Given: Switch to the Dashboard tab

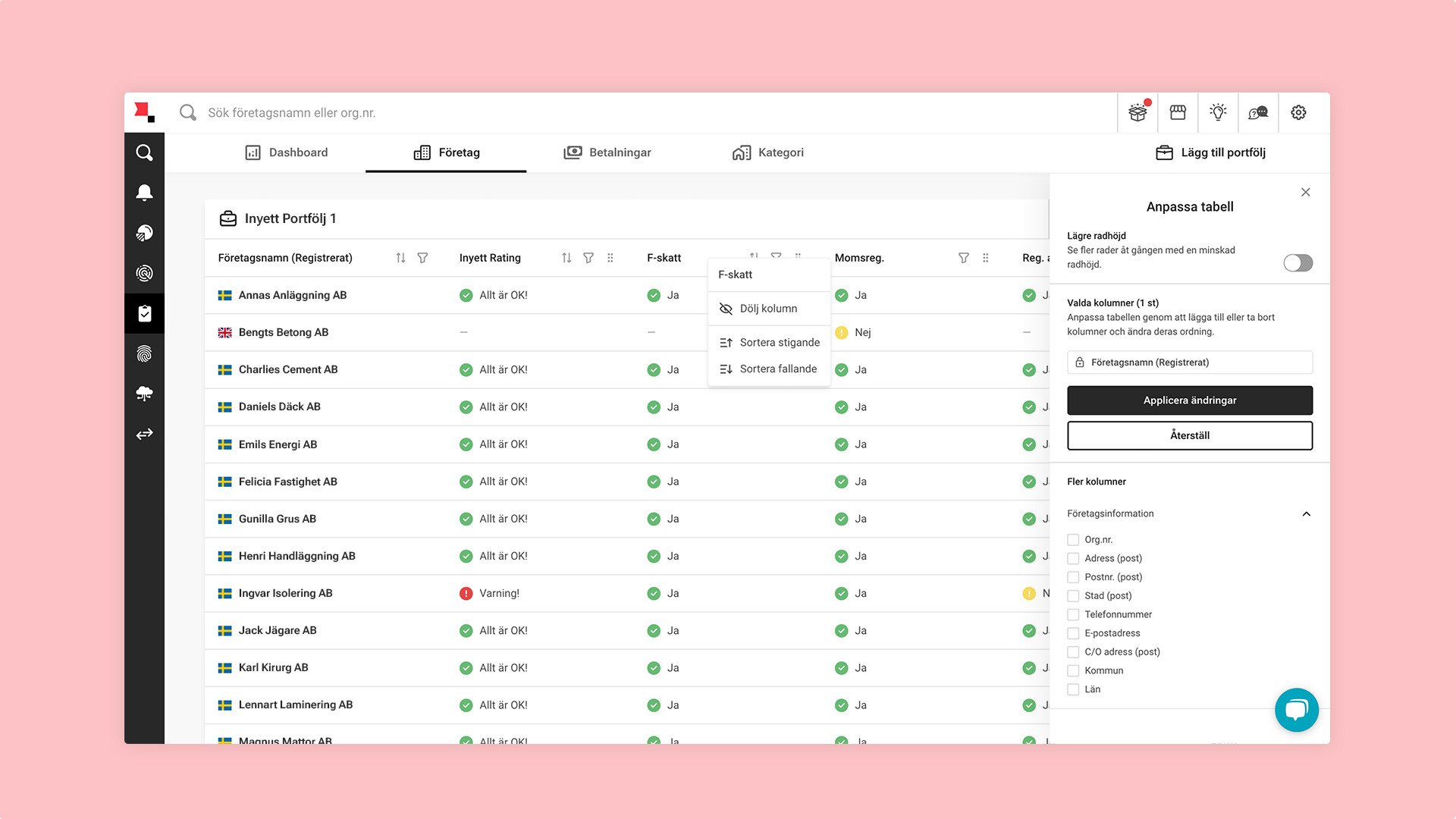Looking at the screenshot, I should 287,152.
